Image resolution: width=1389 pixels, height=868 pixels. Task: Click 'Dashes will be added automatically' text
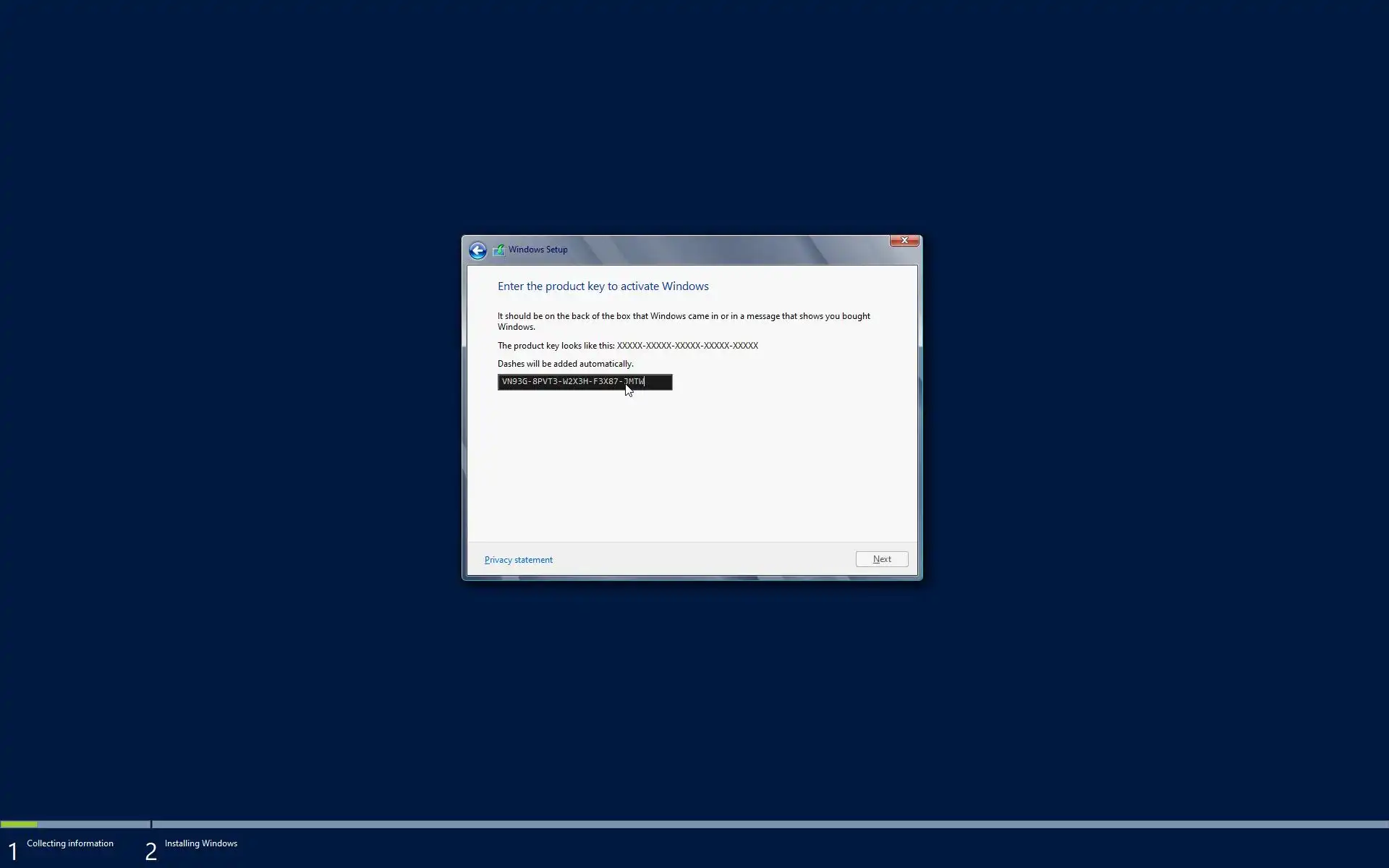[x=565, y=364]
